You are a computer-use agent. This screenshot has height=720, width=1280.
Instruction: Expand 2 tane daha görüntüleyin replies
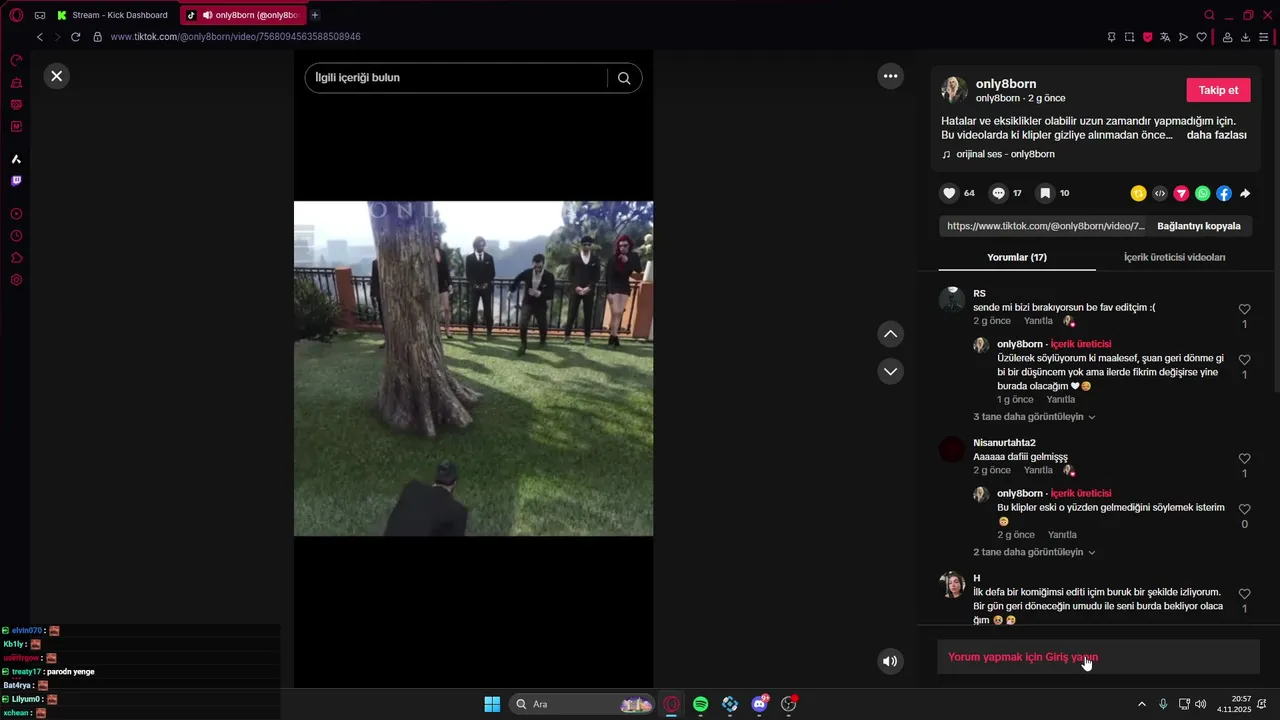1034,552
